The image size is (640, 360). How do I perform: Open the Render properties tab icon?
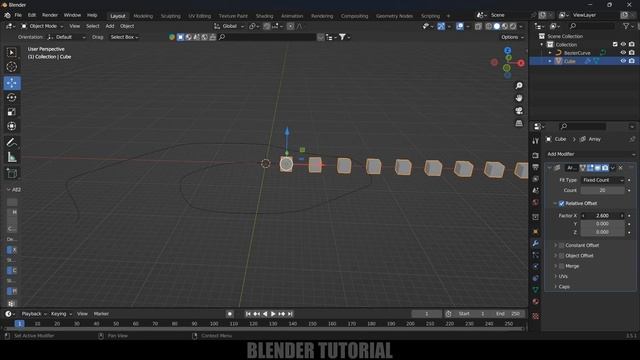coord(536,156)
